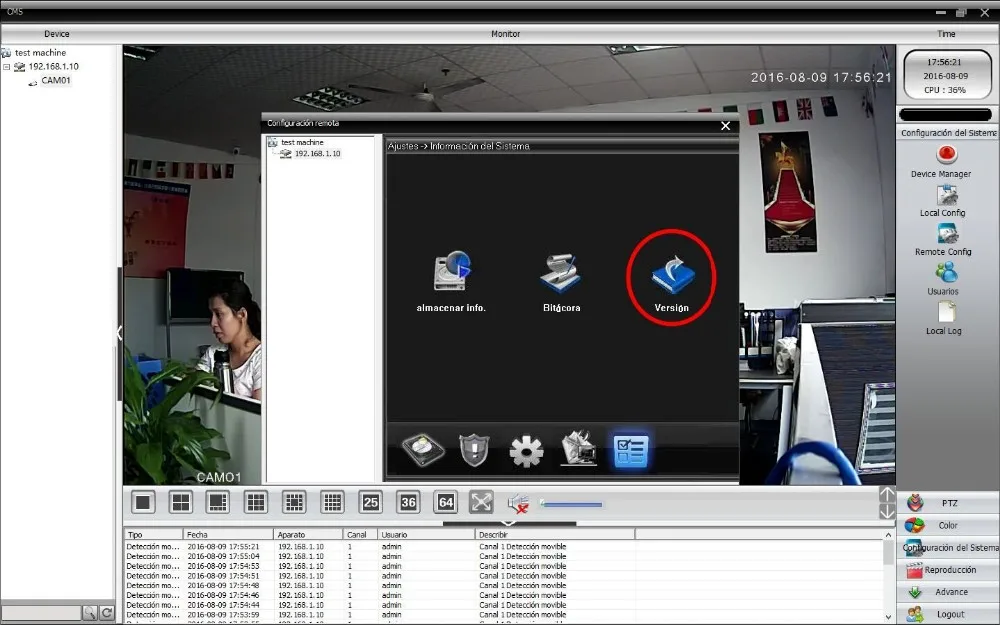Toggle the muted audio speaker icon
Viewport: 1000px width, 625px height.
[x=518, y=503]
